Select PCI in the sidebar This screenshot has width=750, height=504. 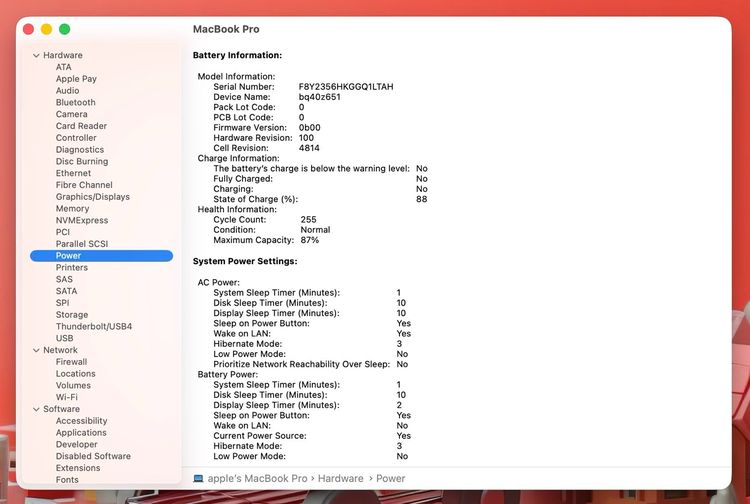[63, 232]
